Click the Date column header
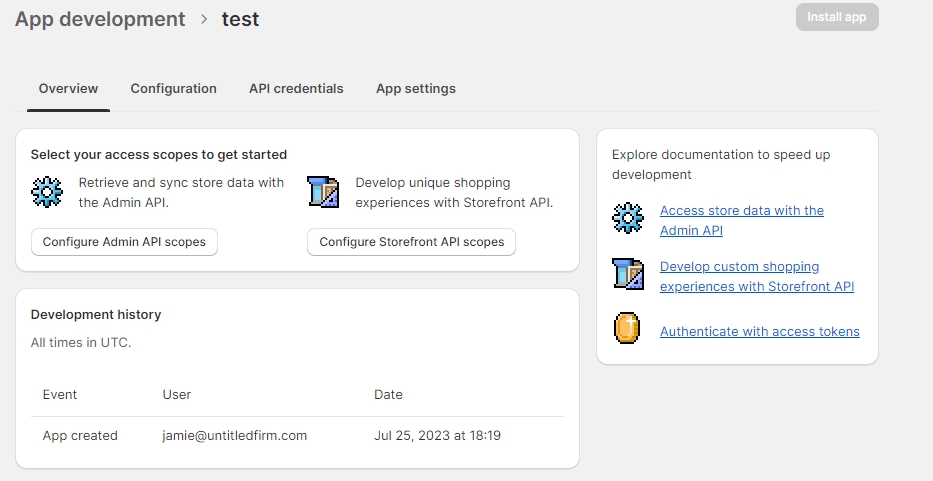Viewport: 933px width, 481px height. [388, 395]
